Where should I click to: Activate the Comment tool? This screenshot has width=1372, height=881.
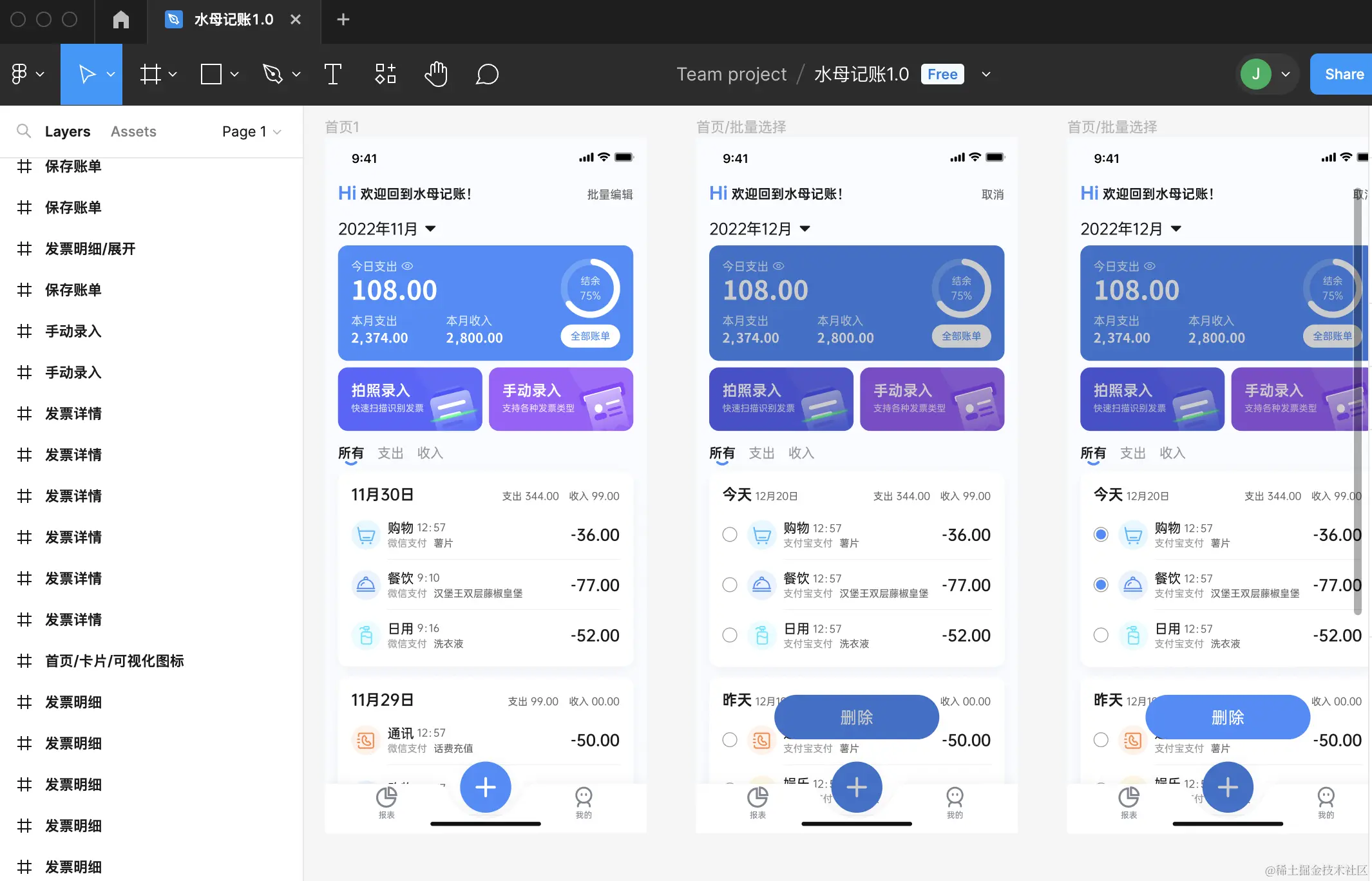point(487,74)
